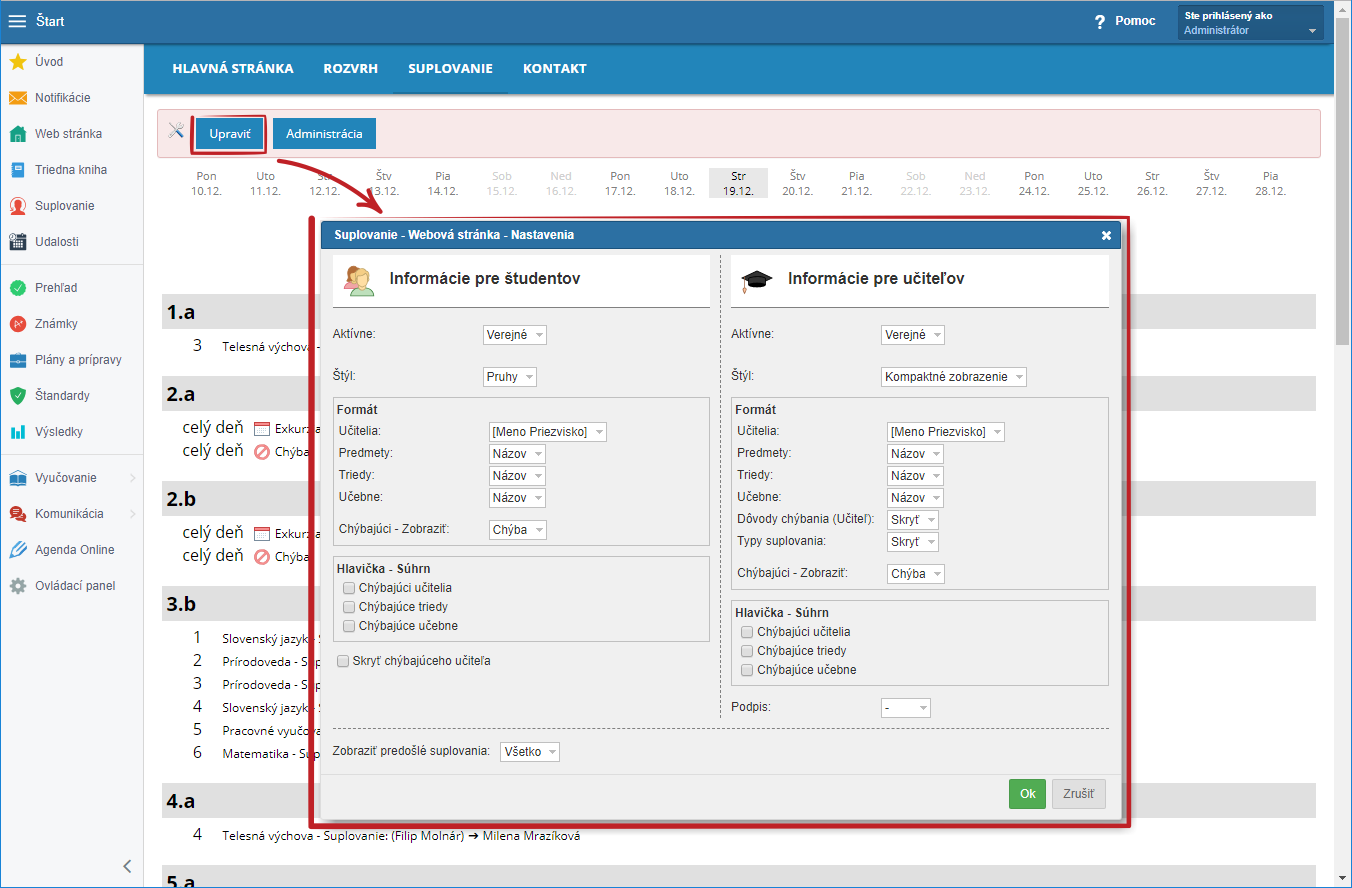Click the Exkurzia calendar icon in 2.a
The image size is (1352, 888).
pyautogui.click(x=262, y=428)
